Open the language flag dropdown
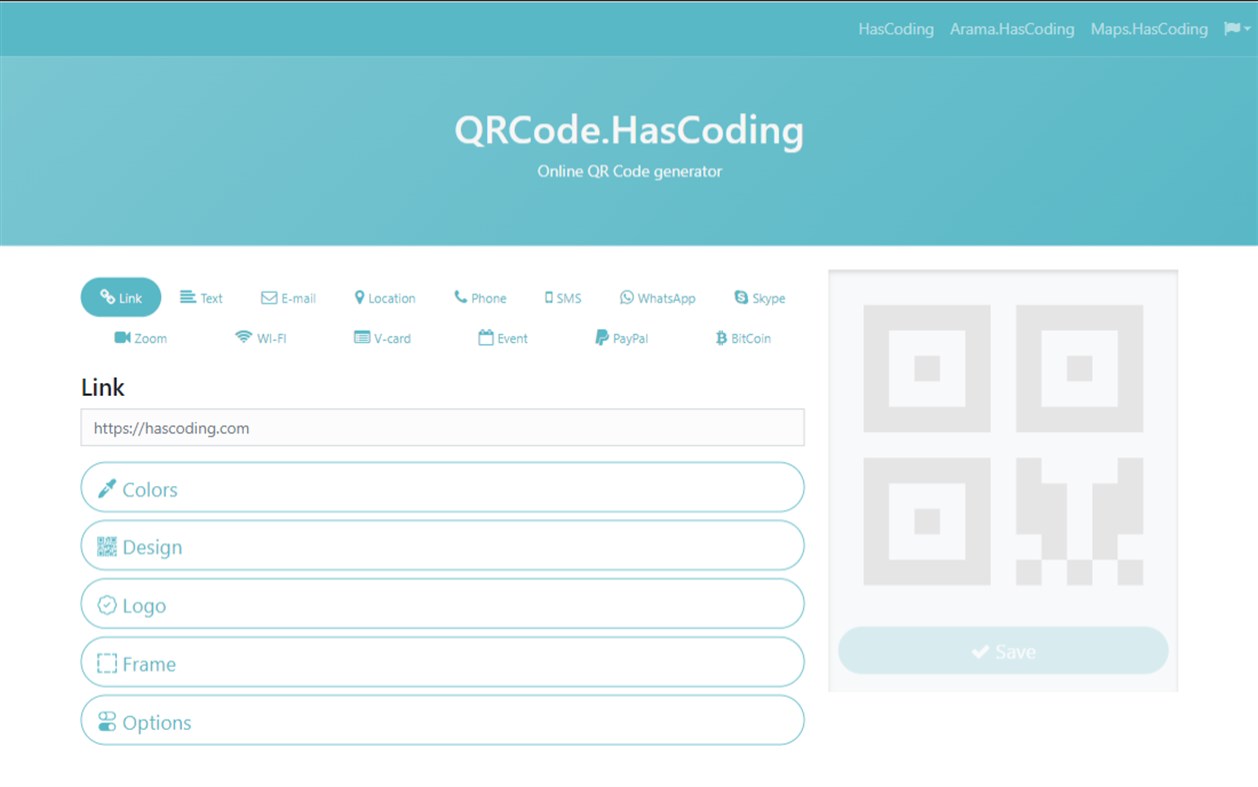Screen dimensions: 1258x787 coord(1237,29)
